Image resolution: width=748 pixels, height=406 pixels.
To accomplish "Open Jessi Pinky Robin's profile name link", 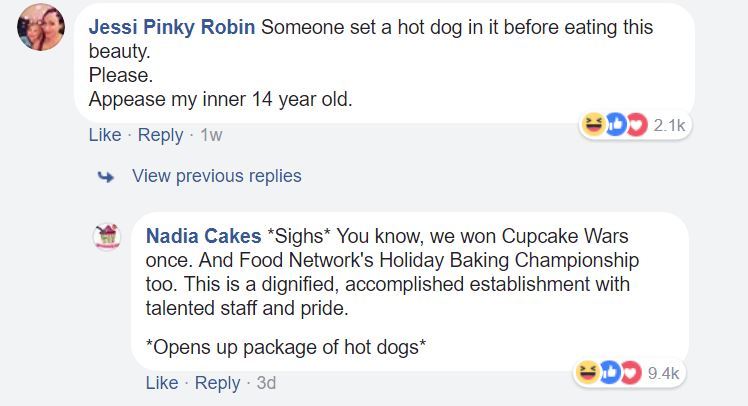I will click(x=172, y=27).
